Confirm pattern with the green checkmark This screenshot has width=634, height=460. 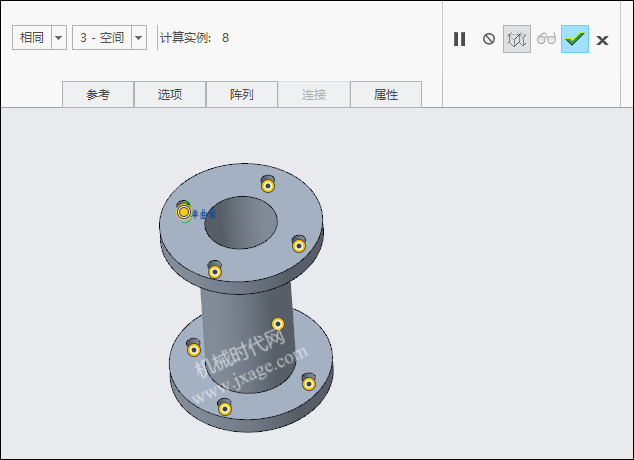tap(575, 39)
